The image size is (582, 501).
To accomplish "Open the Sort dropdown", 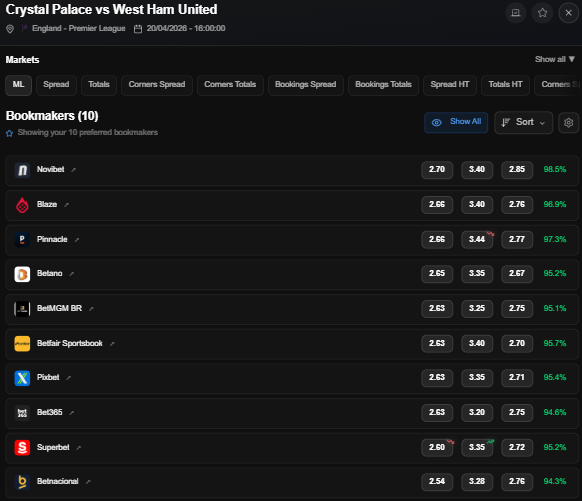I will point(523,122).
